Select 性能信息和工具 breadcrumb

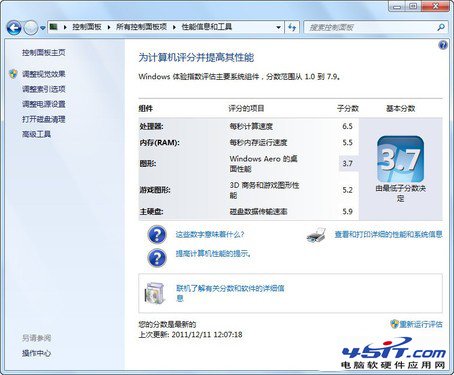[206, 27]
